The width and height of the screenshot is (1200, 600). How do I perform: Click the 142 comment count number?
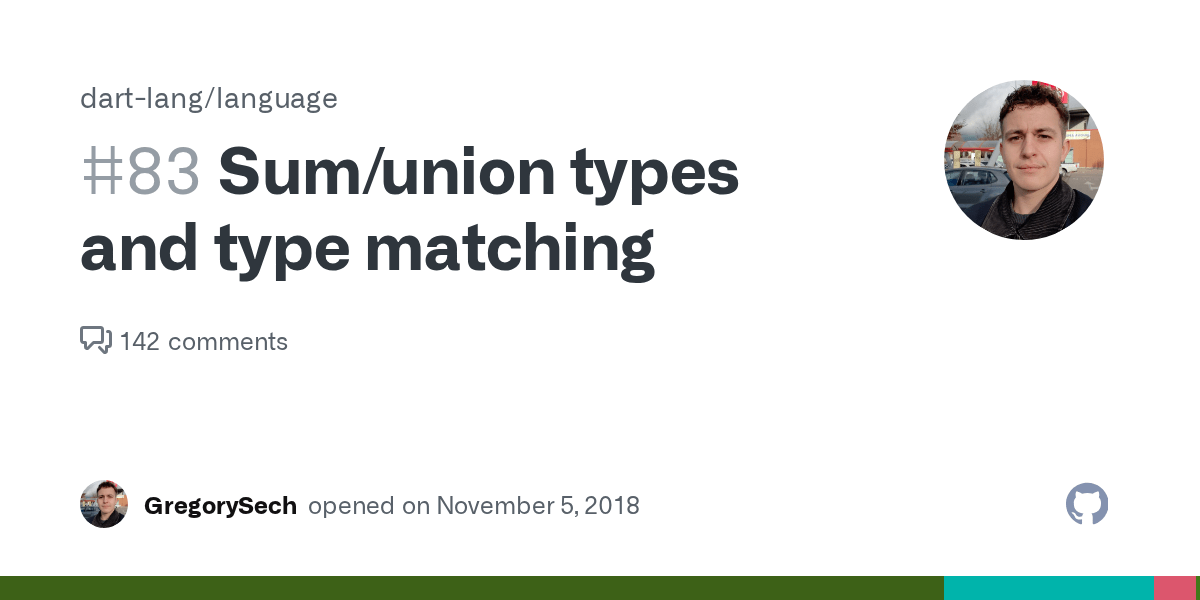[x=140, y=342]
